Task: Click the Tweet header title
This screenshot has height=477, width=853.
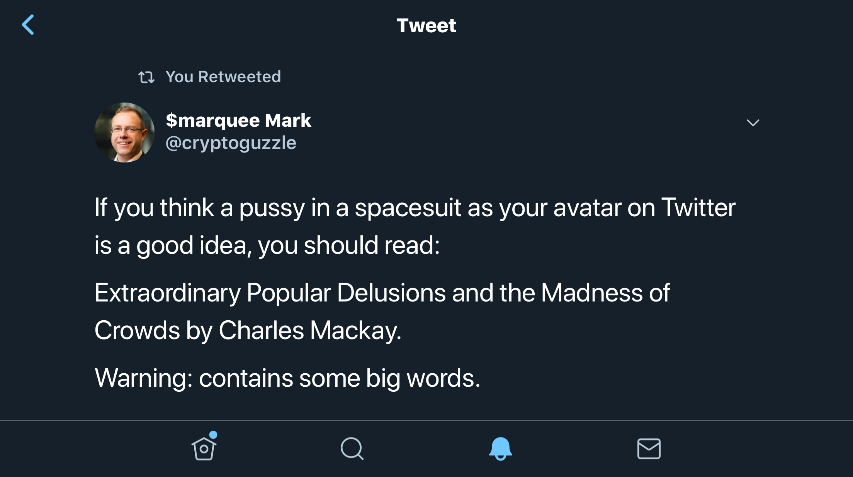Action: tap(427, 25)
